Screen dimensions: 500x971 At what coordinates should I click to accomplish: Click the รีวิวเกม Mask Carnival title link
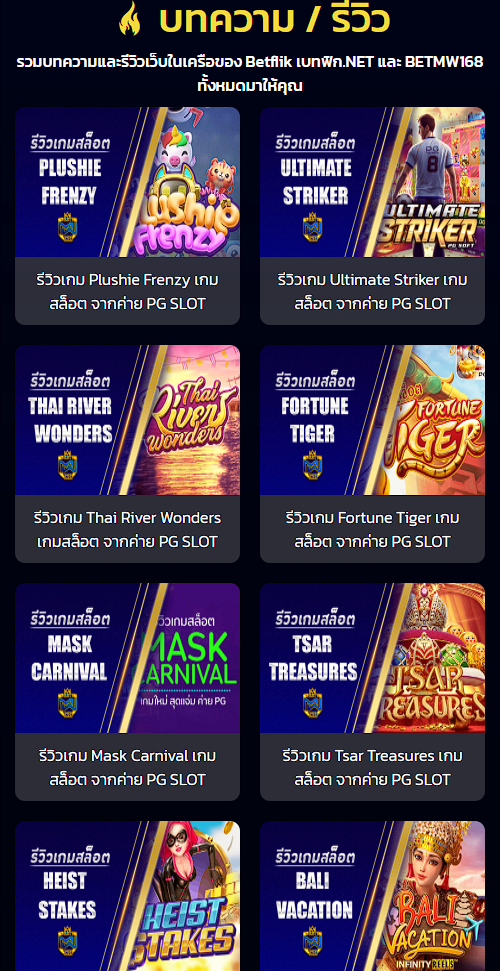click(128, 767)
